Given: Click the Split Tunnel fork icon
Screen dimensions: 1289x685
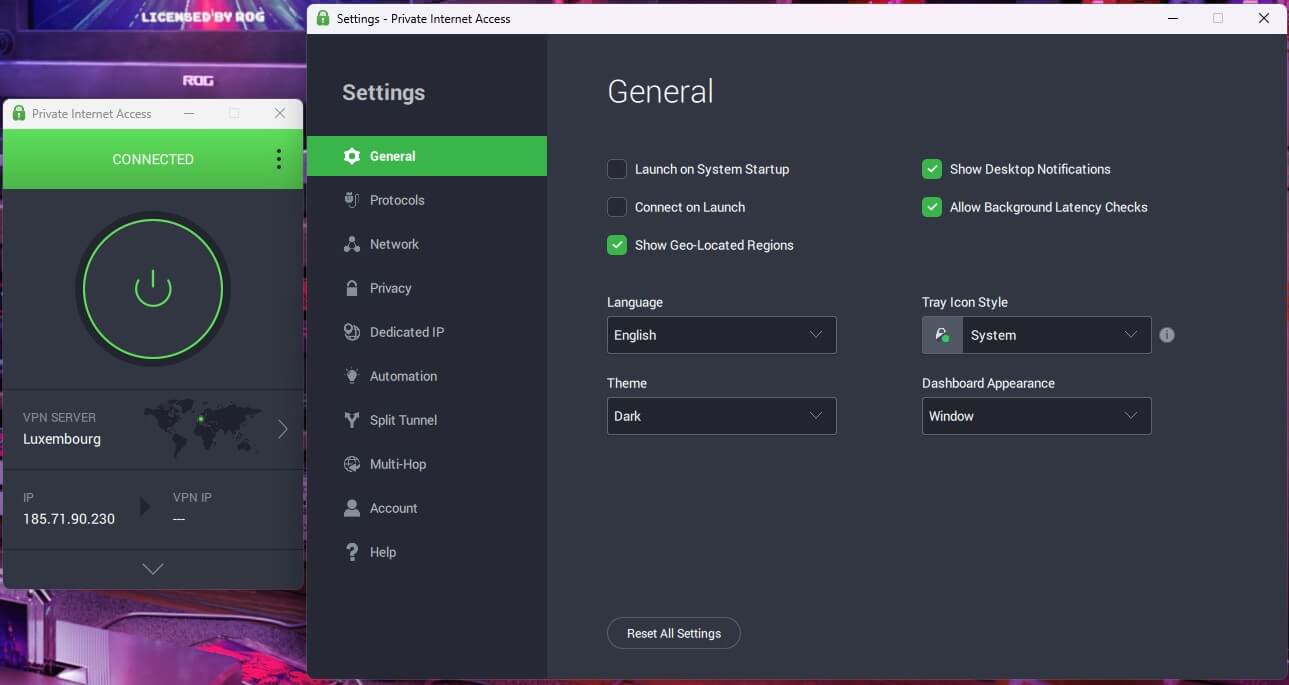Looking at the screenshot, I should point(351,420).
